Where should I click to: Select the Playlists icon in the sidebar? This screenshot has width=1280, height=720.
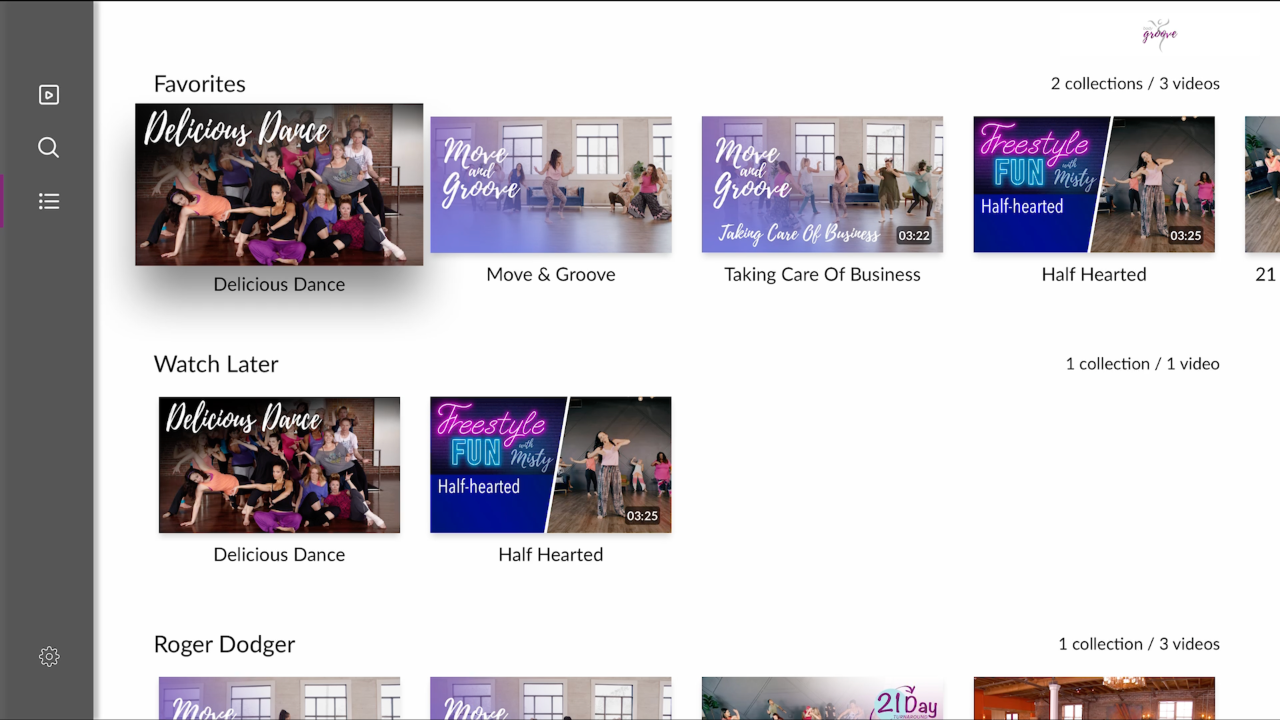(x=48, y=201)
